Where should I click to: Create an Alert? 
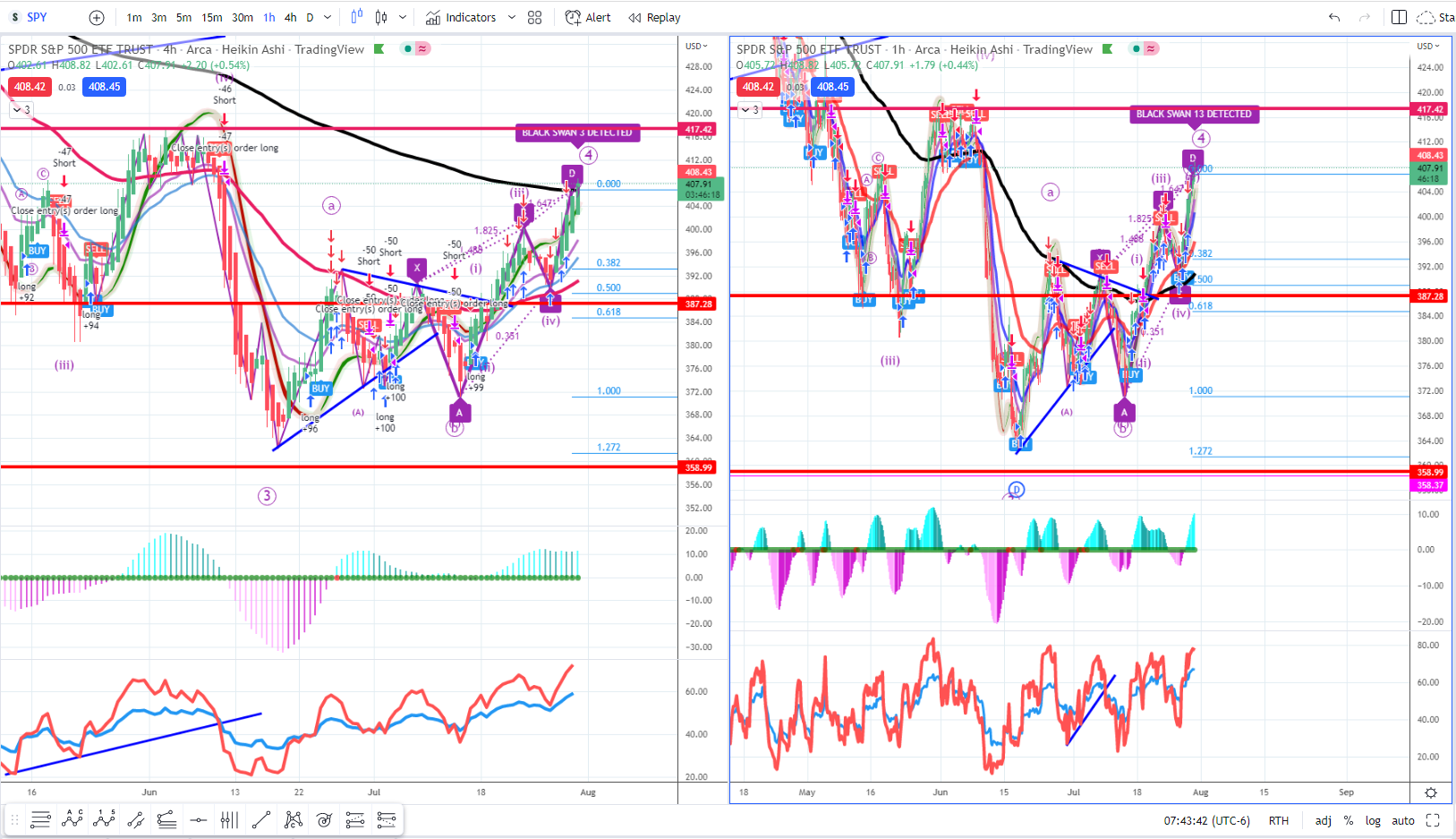(x=588, y=17)
